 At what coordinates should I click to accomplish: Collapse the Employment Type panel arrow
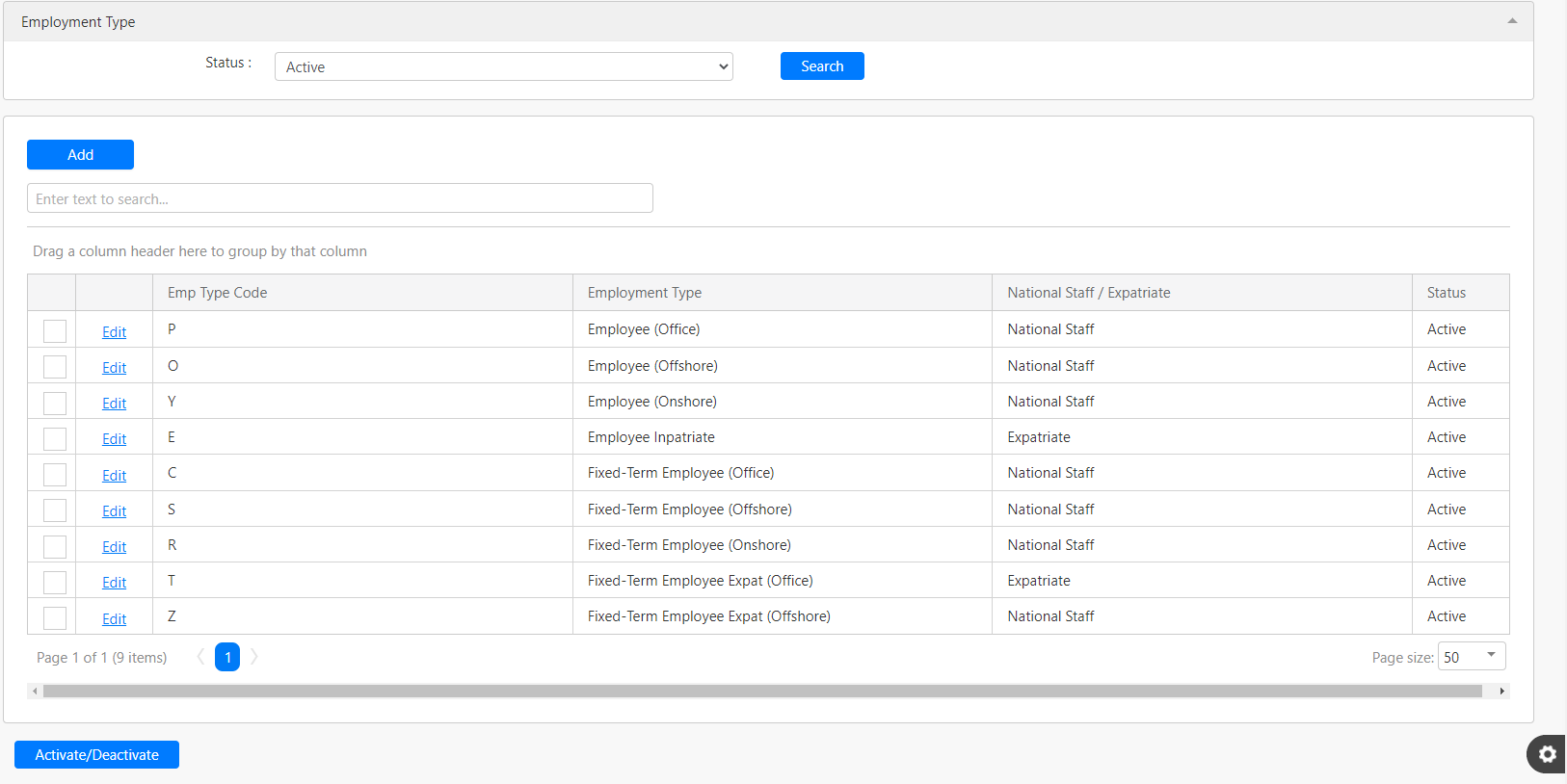coord(1512,21)
